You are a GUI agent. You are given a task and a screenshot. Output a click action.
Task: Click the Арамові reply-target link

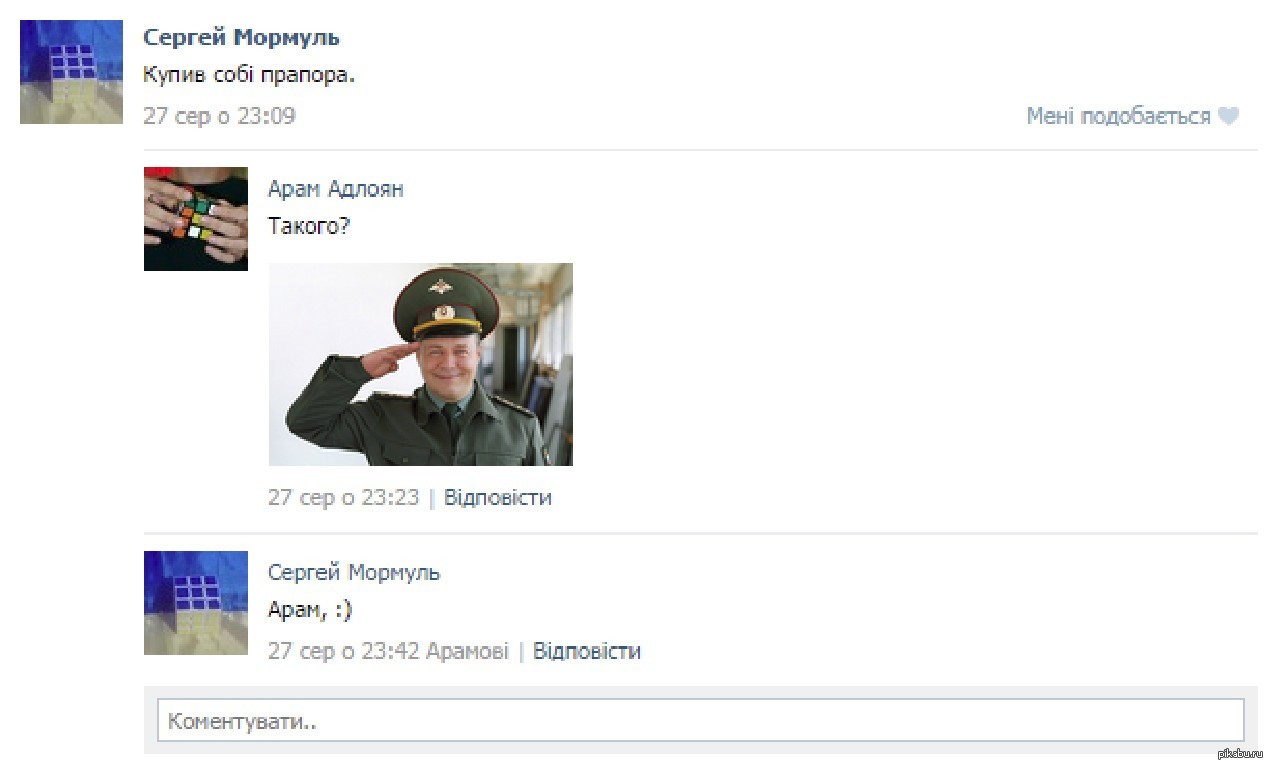(x=467, y=651)
